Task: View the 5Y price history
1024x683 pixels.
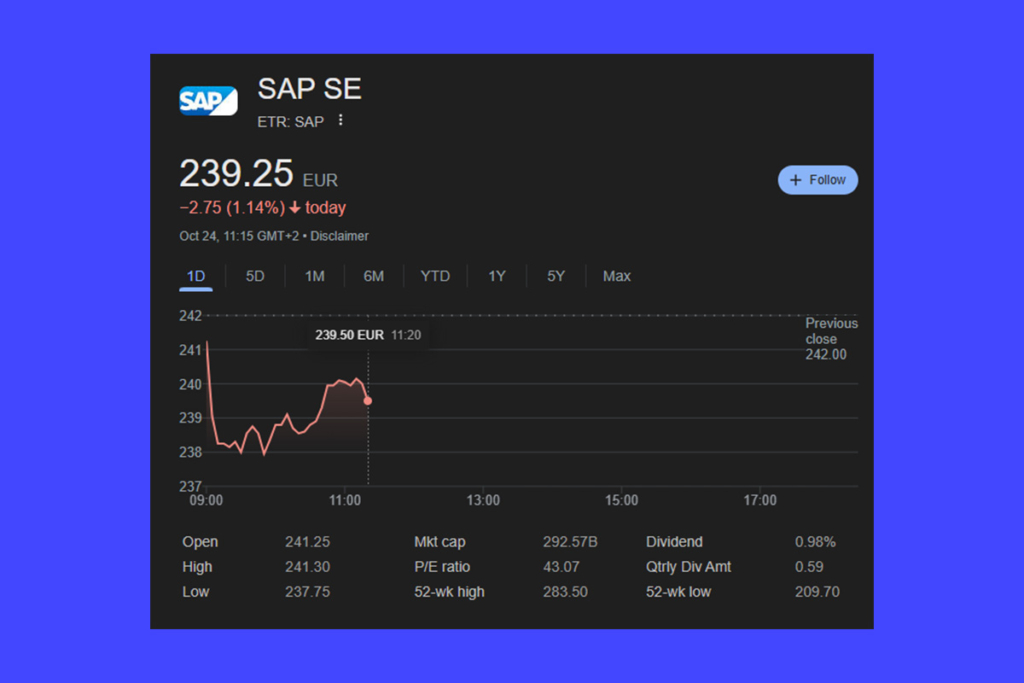Action: 556,276
